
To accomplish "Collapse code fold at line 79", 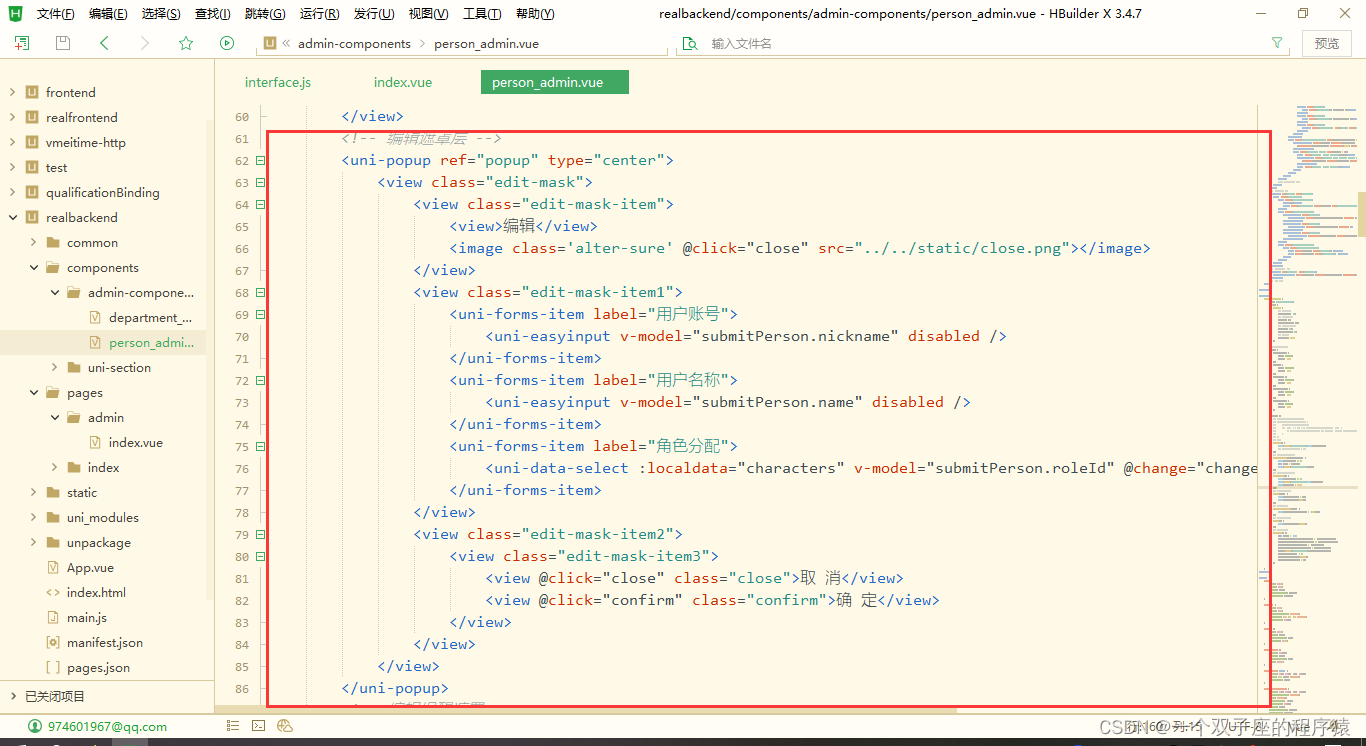I will tap(261, 535).
